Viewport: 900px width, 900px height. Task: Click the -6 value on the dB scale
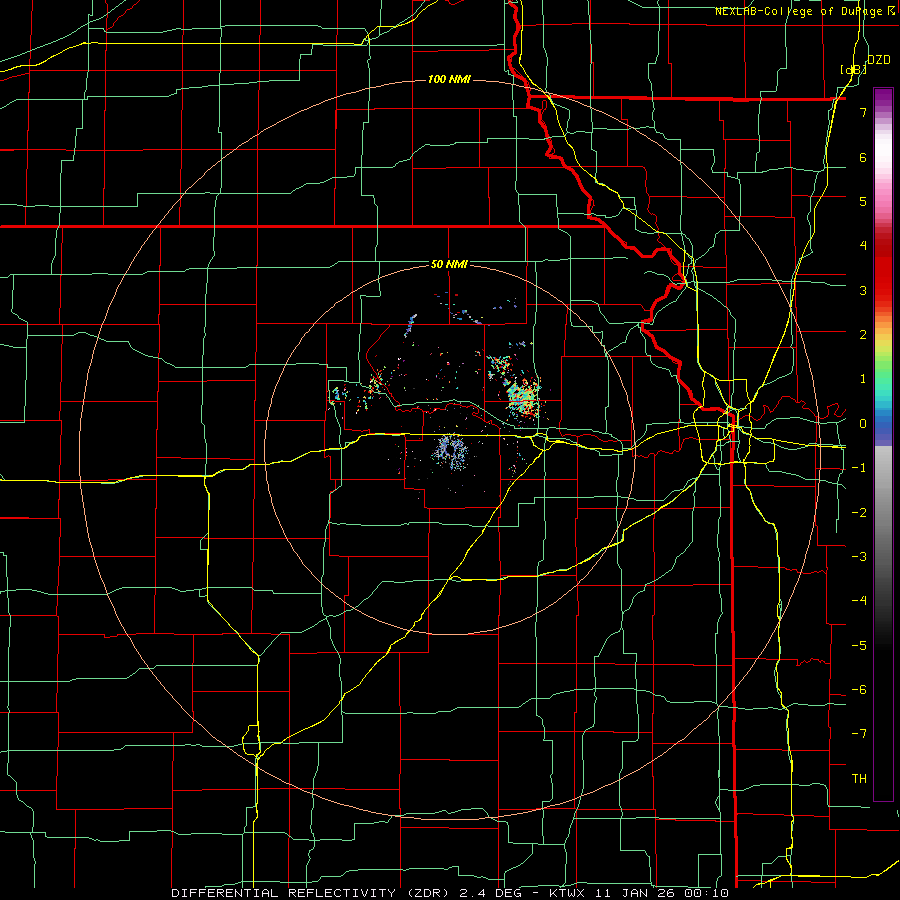tap(859, 690)
